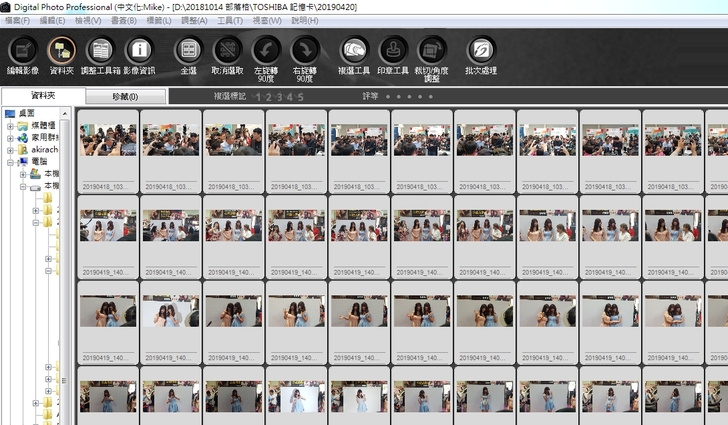Switch to the 珍藏(0) collection tab
This screenshot has height=425, width=728.
[x=125, y=97]
